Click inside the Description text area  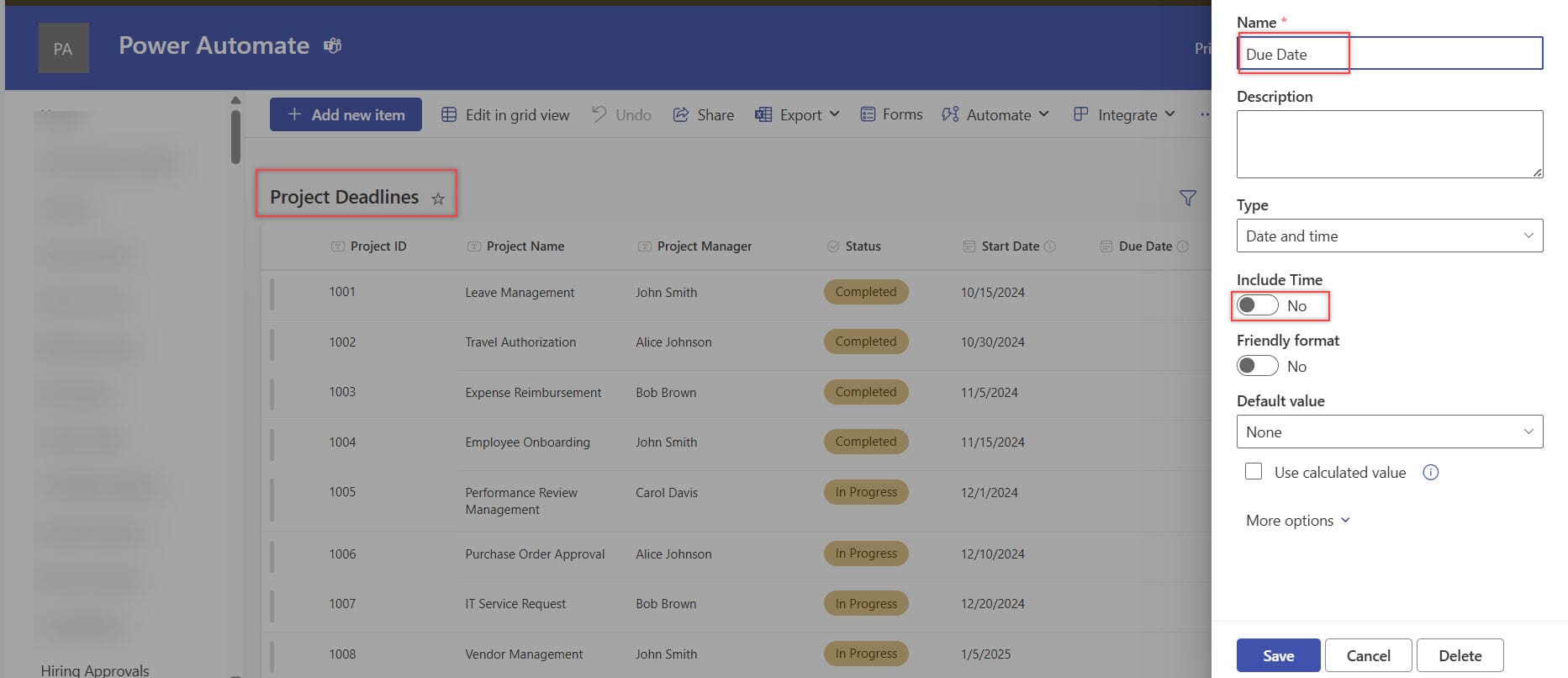(1390, 144)
